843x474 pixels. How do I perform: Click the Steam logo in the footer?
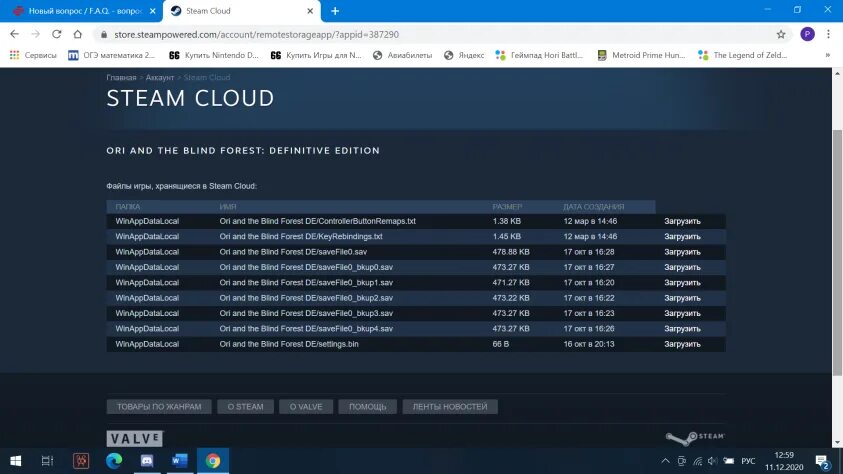695,437
